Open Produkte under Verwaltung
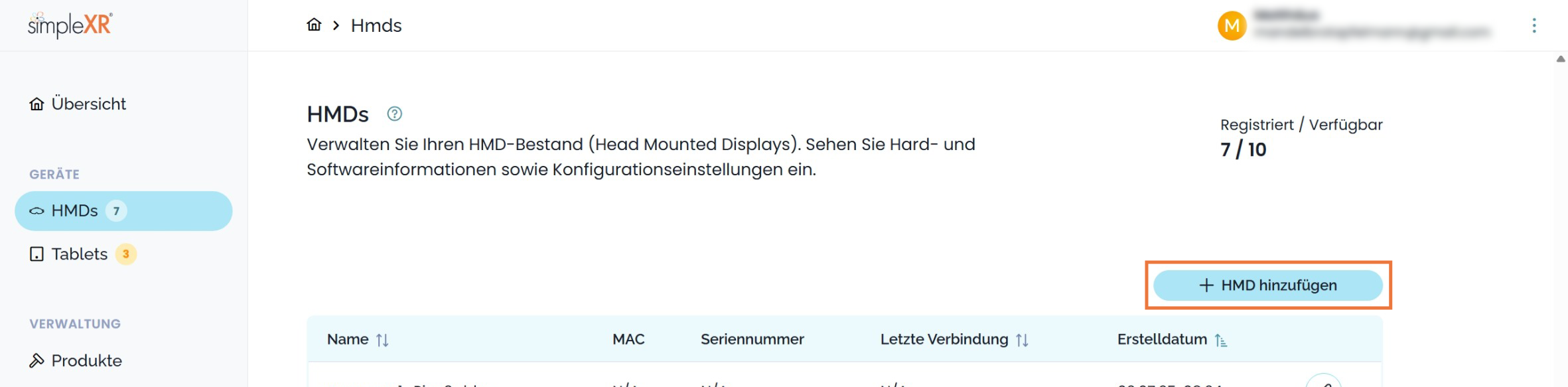 click(86, 360)
